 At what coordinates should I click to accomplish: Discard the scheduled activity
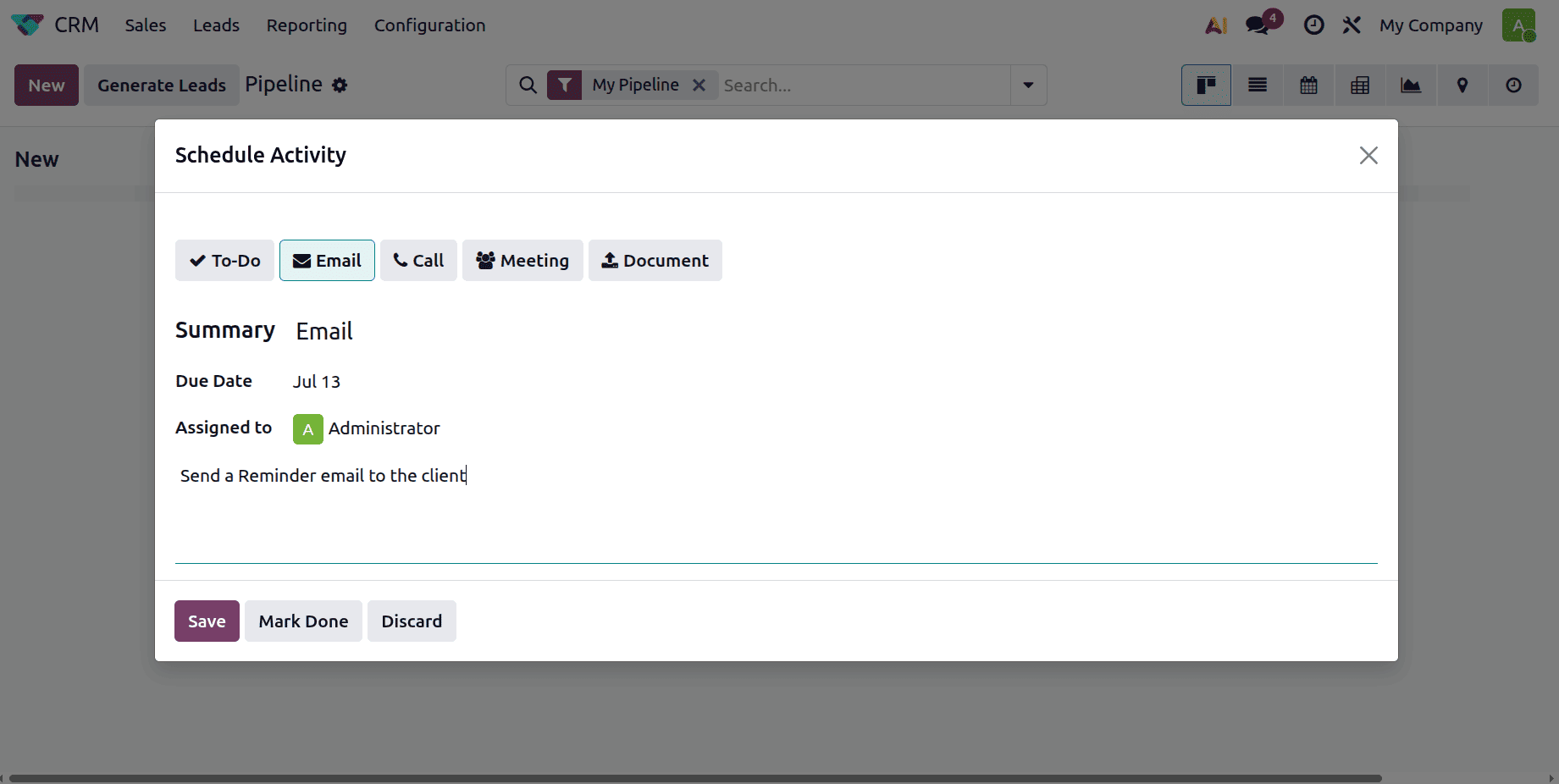click(x=412, y=621)
